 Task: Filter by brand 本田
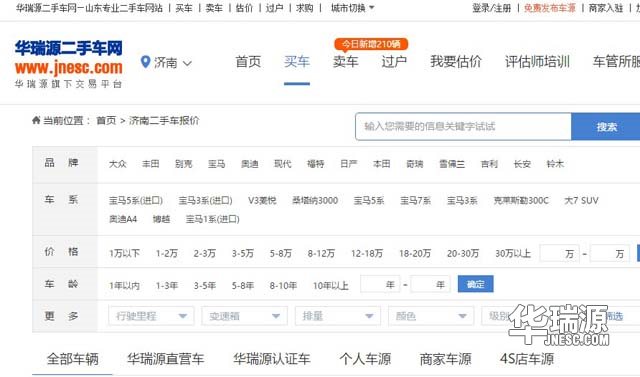pyautogui.click(x=382, y=164)
